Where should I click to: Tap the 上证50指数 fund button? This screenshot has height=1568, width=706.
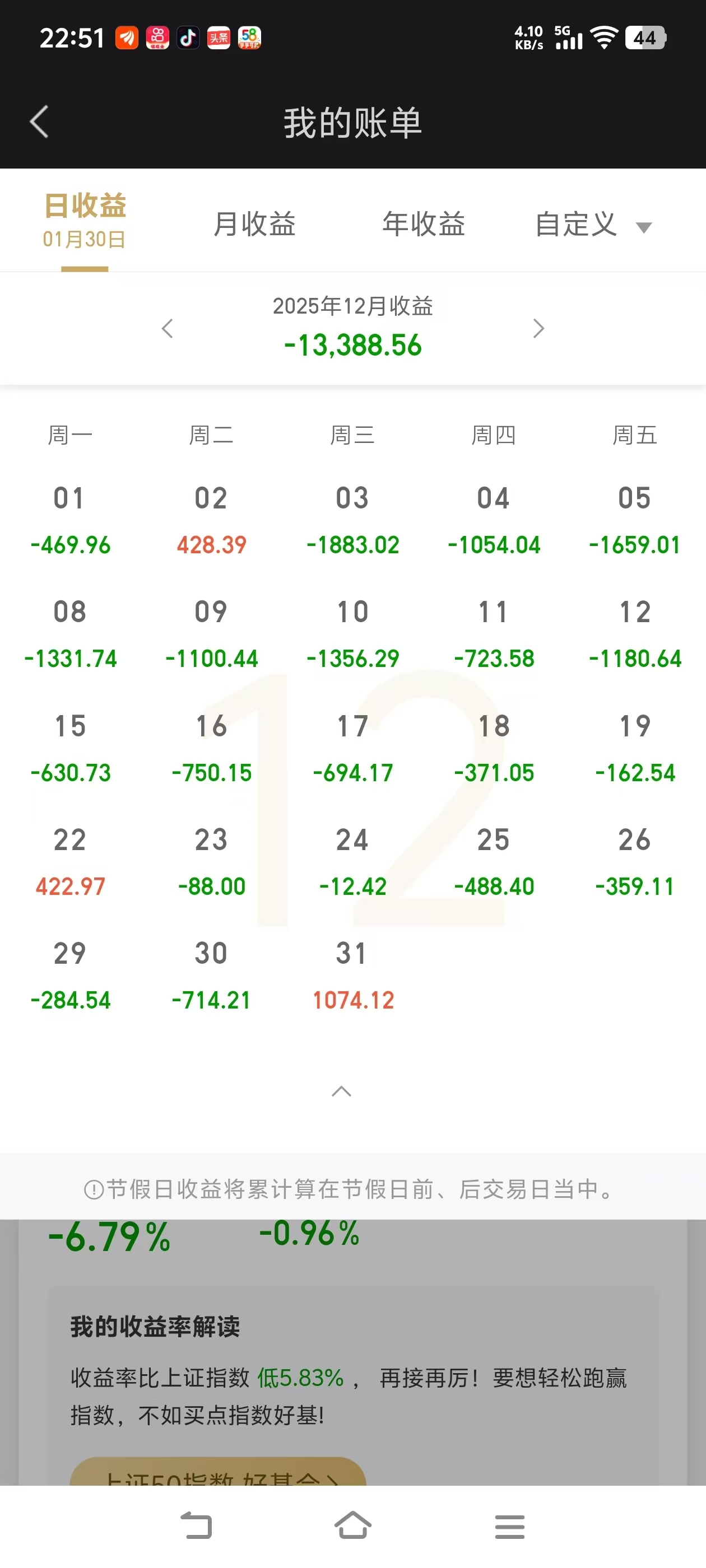point(217,1473)
